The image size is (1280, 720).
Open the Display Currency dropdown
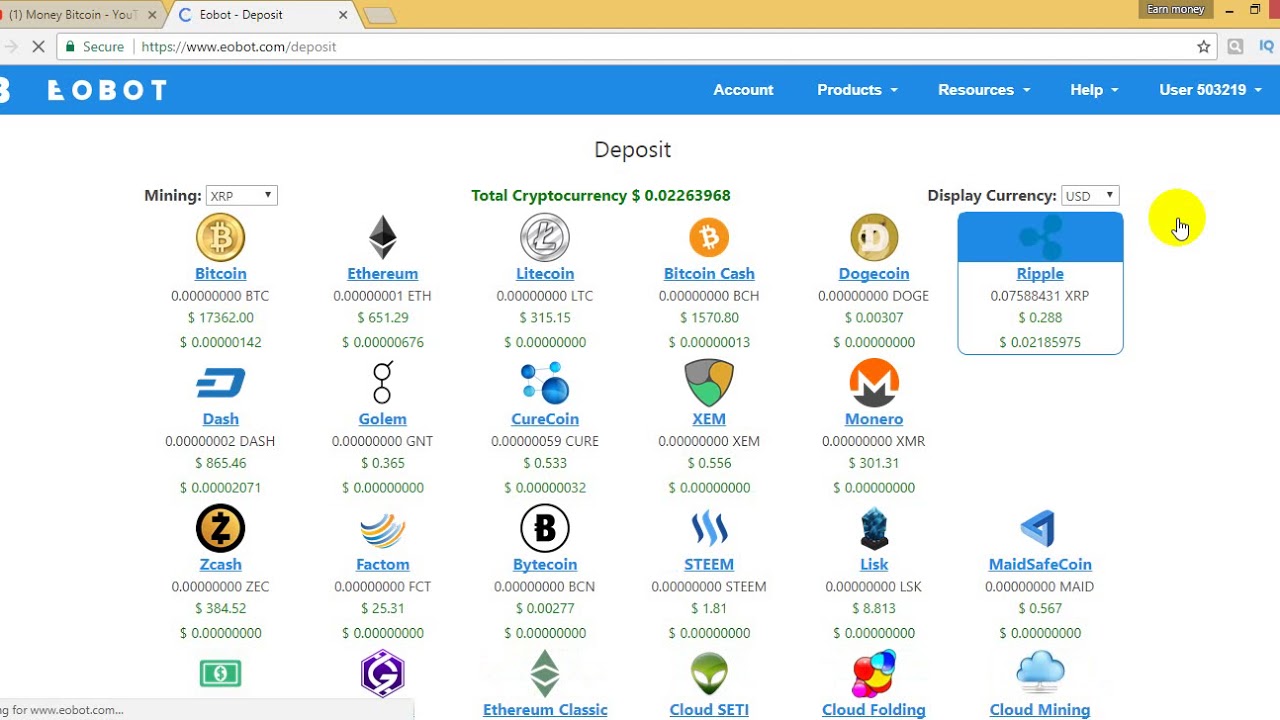(x=1090, y=196)
